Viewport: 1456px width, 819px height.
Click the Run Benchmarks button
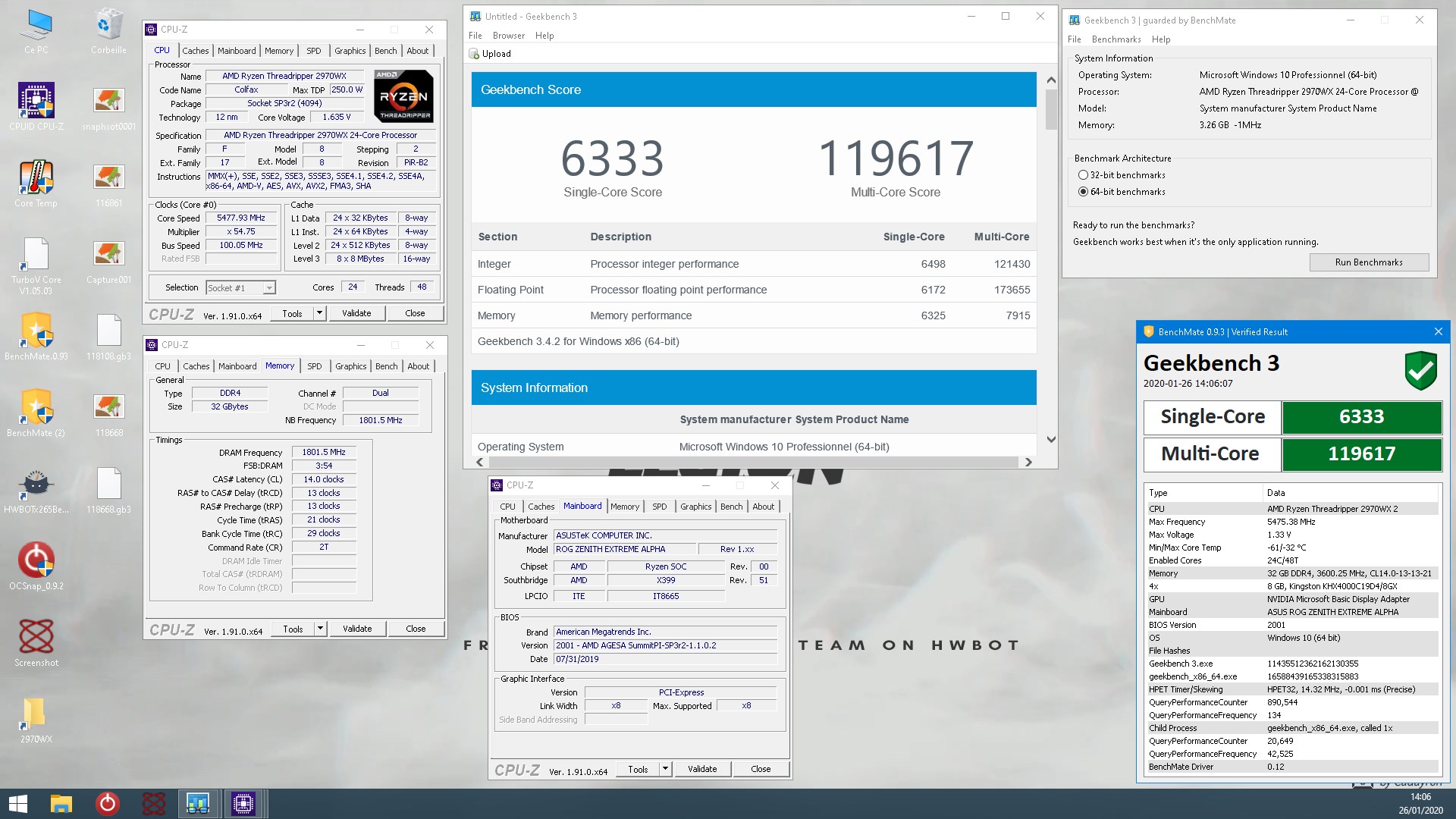click(x=1369, y=262)
